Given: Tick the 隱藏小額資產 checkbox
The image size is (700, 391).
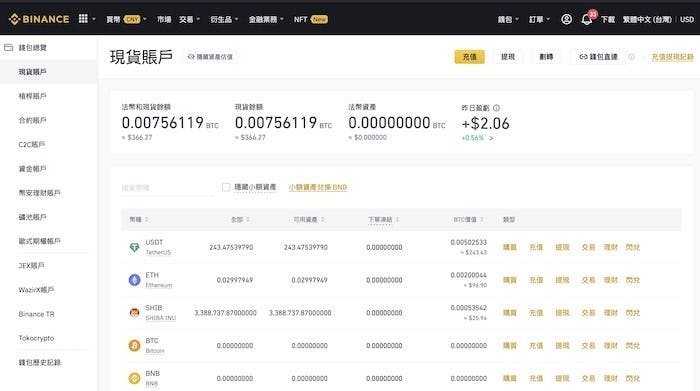Looking at the screenshot, I should (x=226, y=187).
